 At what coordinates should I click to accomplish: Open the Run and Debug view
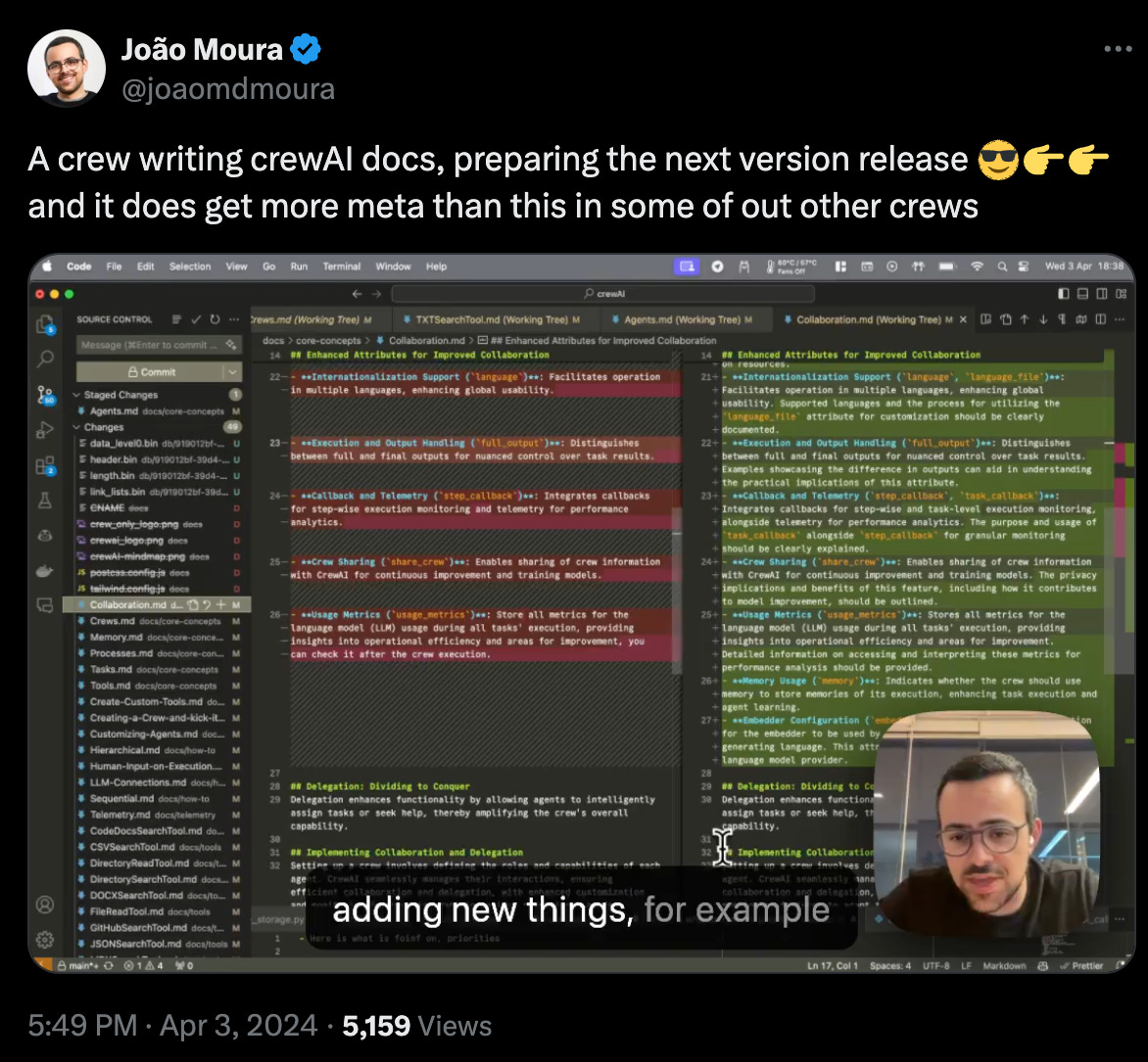pyautogui.click(x=45, y=430)
